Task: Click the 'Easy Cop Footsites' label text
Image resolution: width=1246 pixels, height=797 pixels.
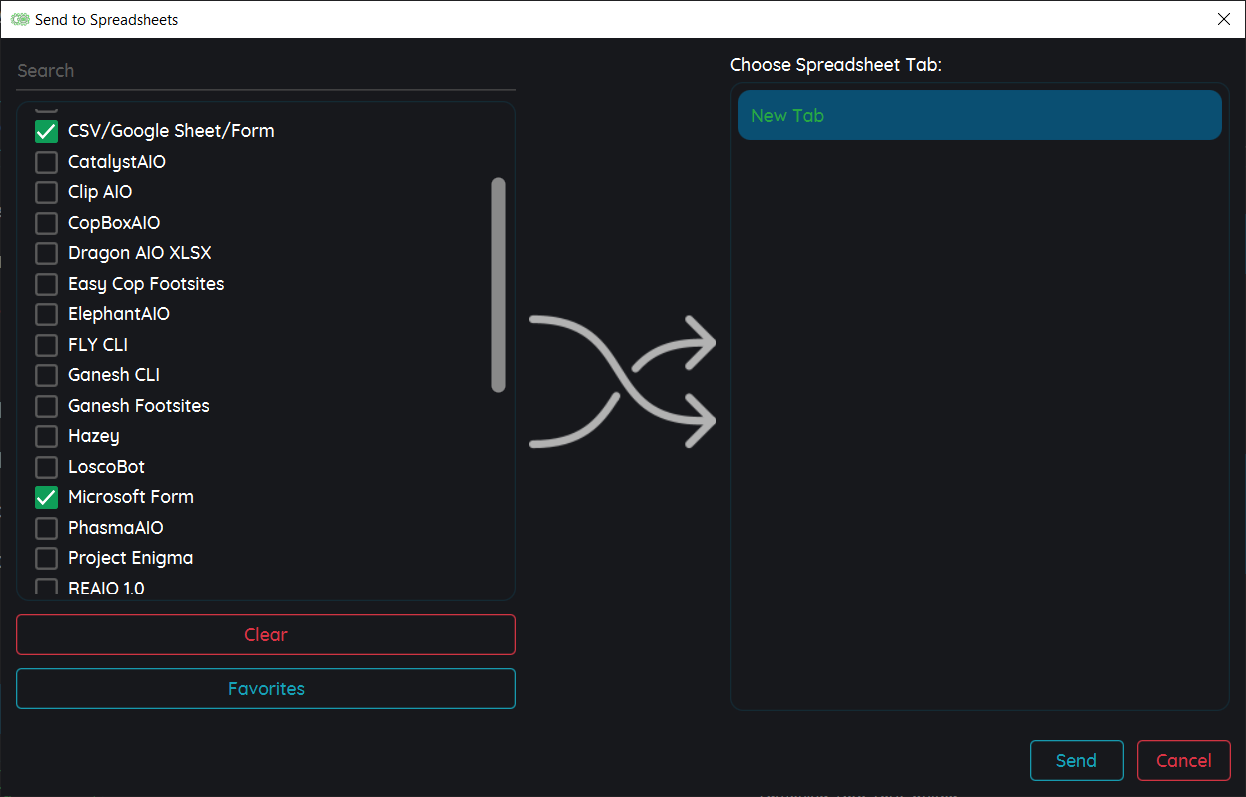Action: (x=146, y=284)
